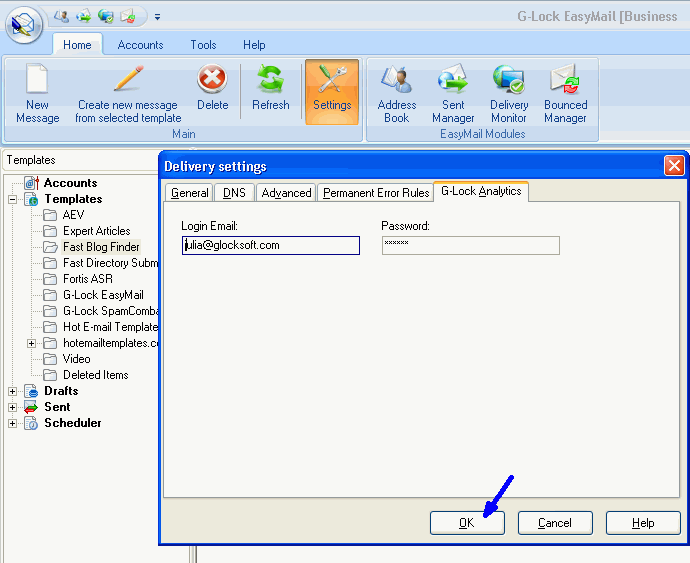Open the Hot E-mail Templates folder
The height and width of the screenshot is (563, 690).
pyautogui.click(x=110, y=327)
